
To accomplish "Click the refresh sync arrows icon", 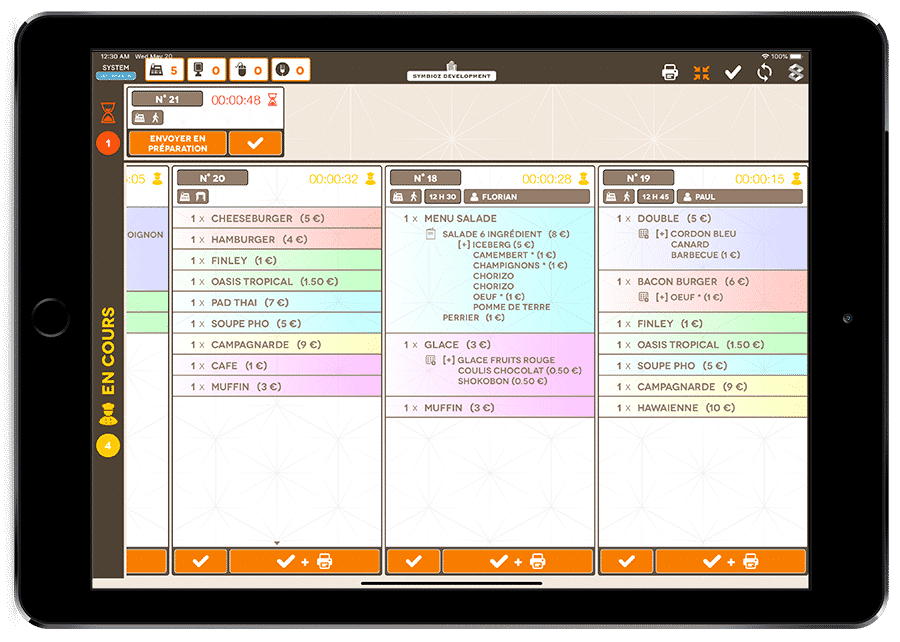I will (764, 72).
